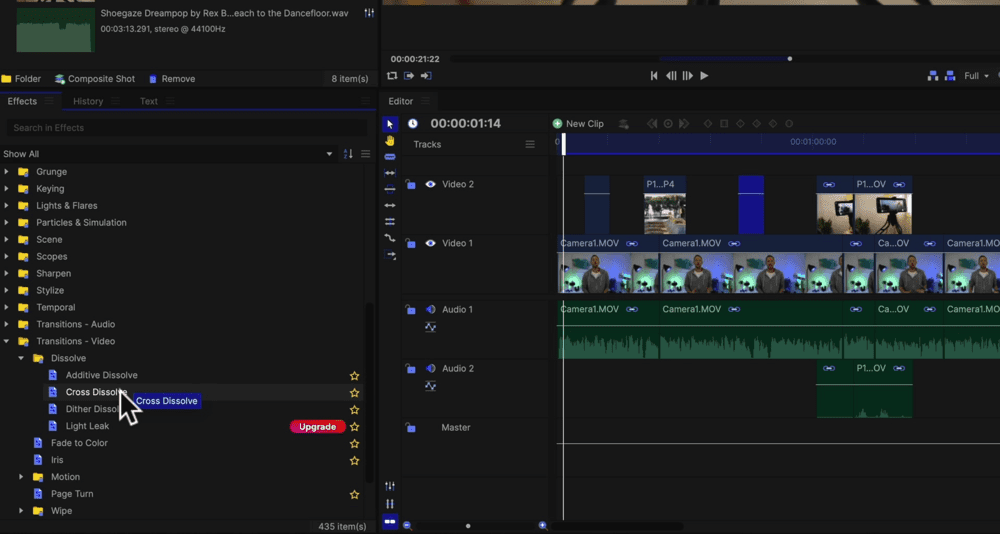Click the timeline zoom slider dot
1000x534 pixels.
(x=468, y=526)
